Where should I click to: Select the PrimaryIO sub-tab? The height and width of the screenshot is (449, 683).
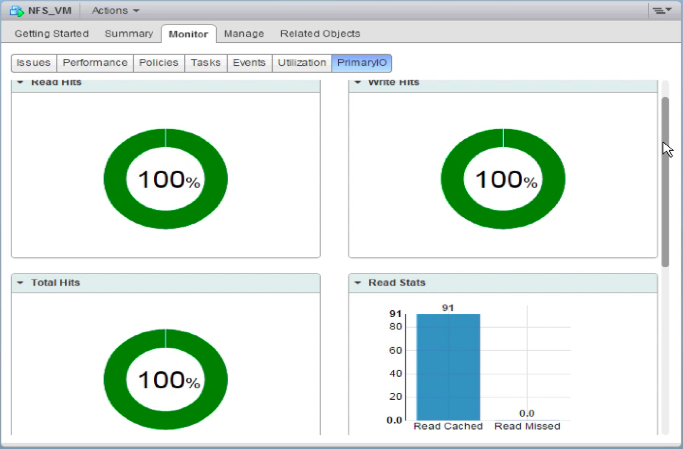(362, 63)
